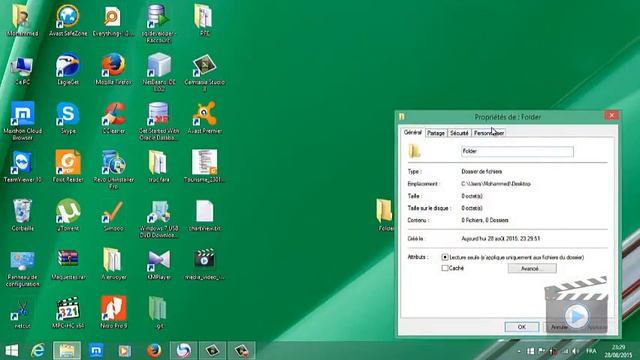
Task: Select the CCleaner desktop shortcut
Action: [113, 118]
